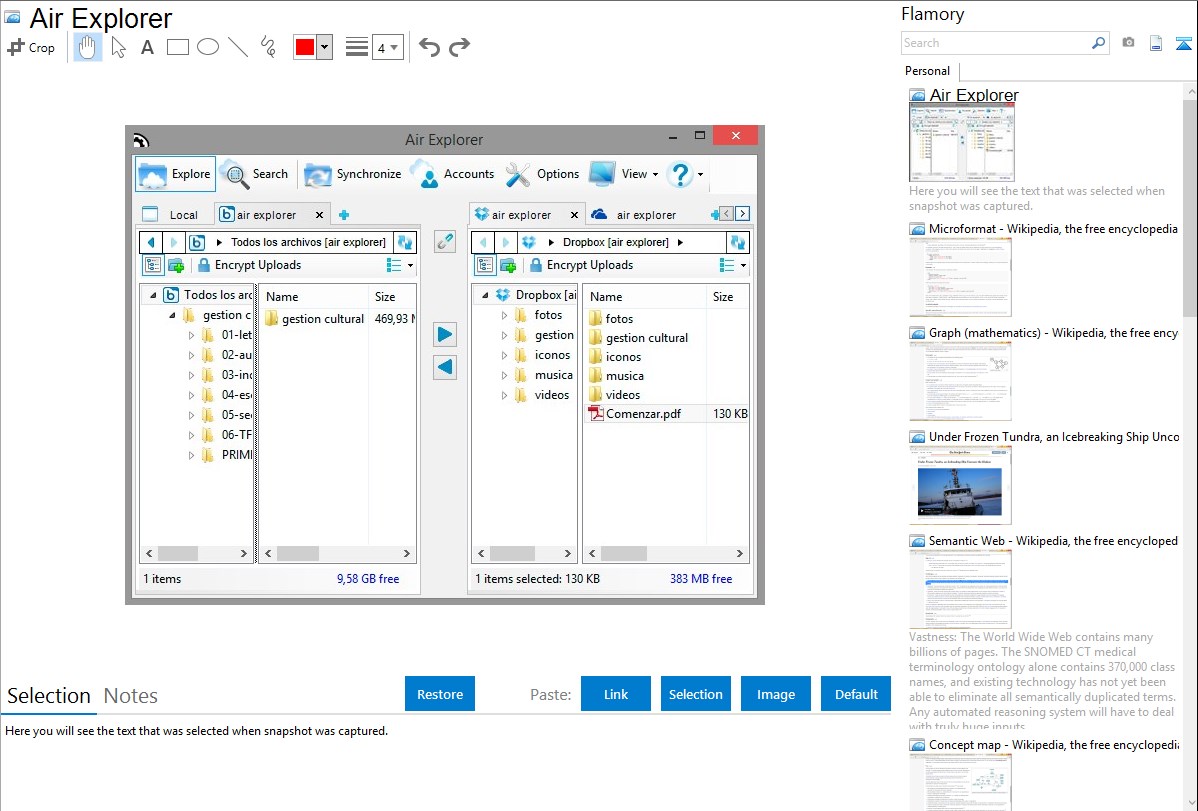Choose the arrow pointer tool

(118, 47)
